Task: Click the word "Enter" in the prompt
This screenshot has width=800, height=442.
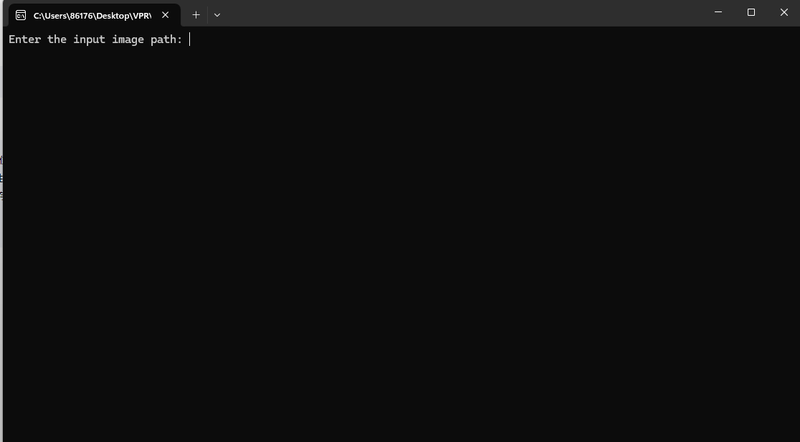Action: tap(24, 39)
